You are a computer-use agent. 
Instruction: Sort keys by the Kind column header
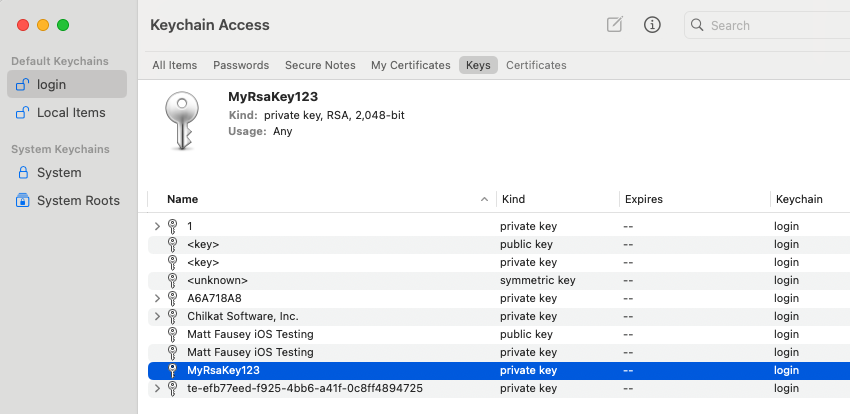coord(513,199)
